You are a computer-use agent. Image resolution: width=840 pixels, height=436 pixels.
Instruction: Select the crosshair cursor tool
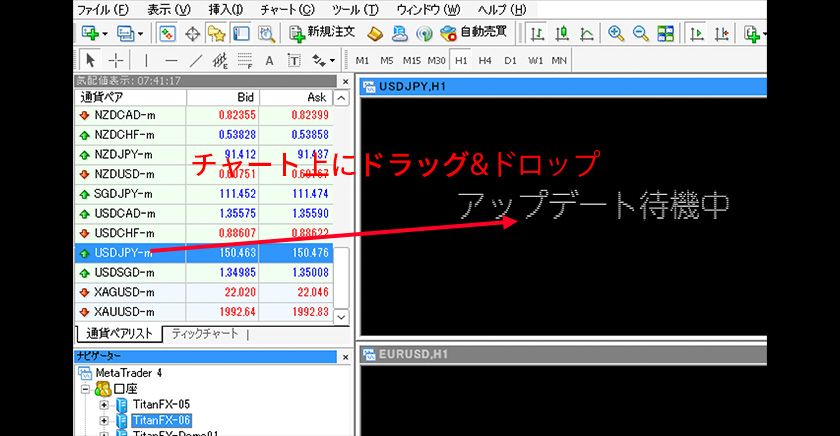pyautogui.click(x=116, y=60)
